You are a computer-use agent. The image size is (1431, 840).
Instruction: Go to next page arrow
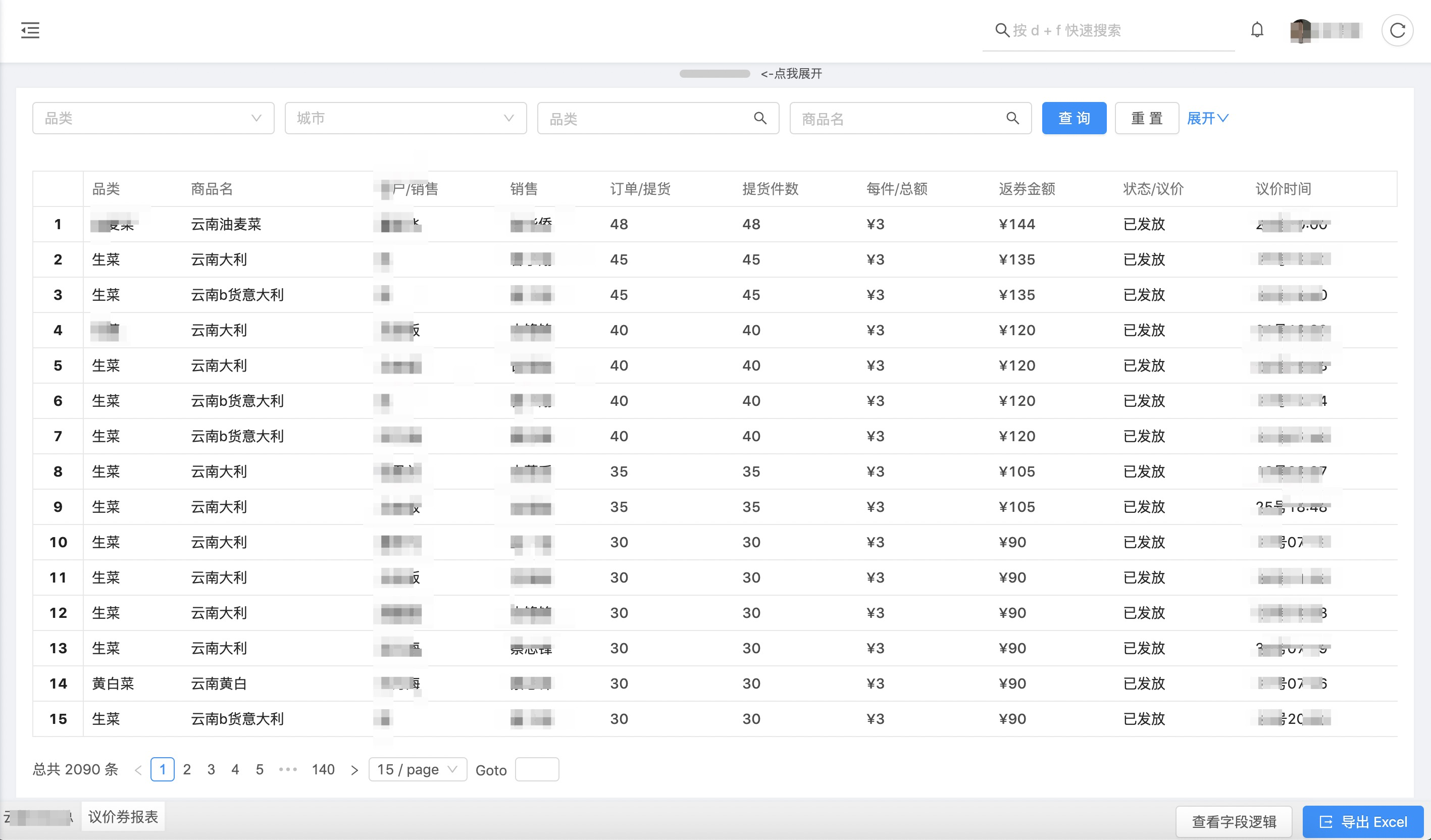coord(354,770)
